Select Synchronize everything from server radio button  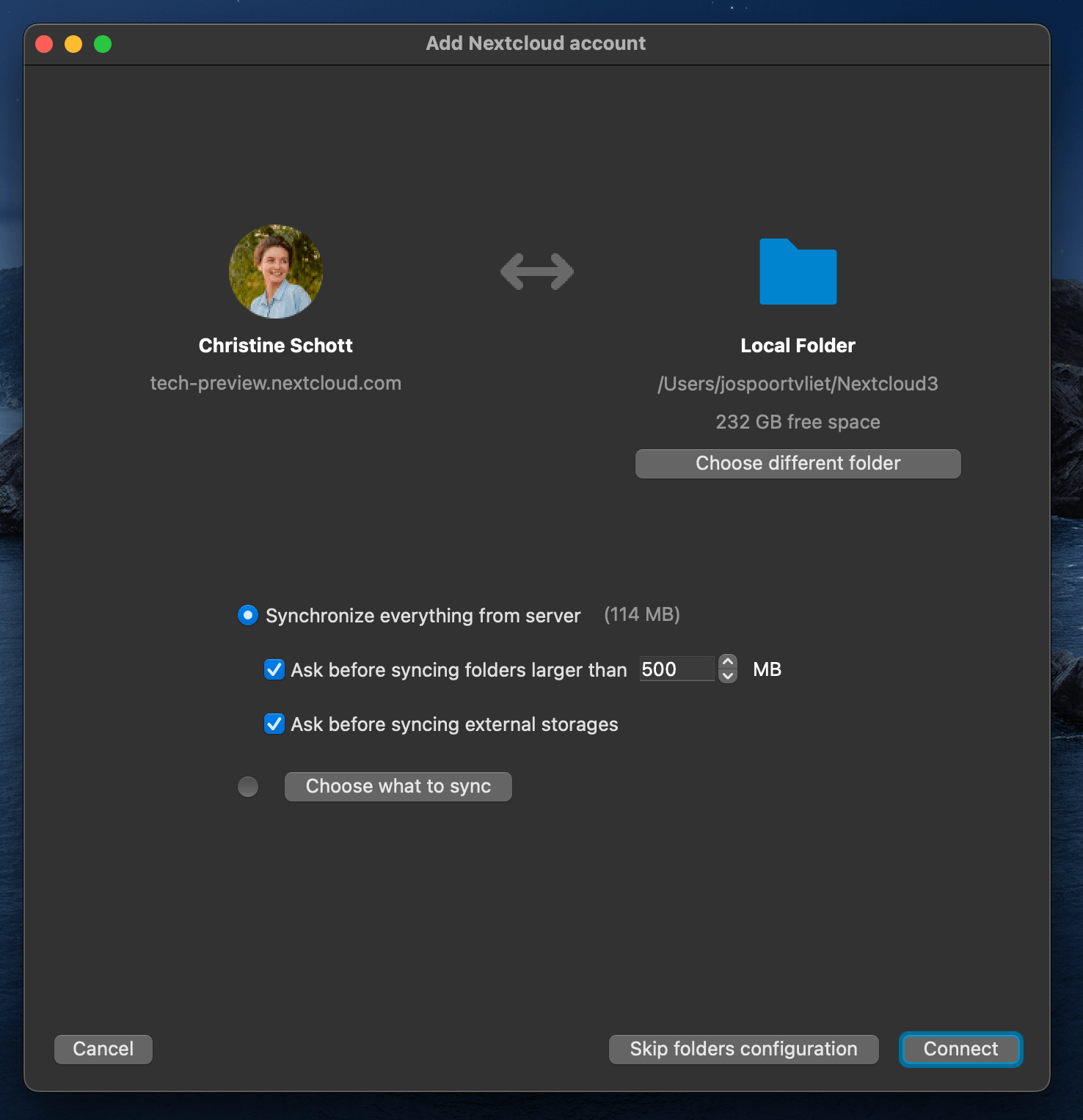pos(248,615)
